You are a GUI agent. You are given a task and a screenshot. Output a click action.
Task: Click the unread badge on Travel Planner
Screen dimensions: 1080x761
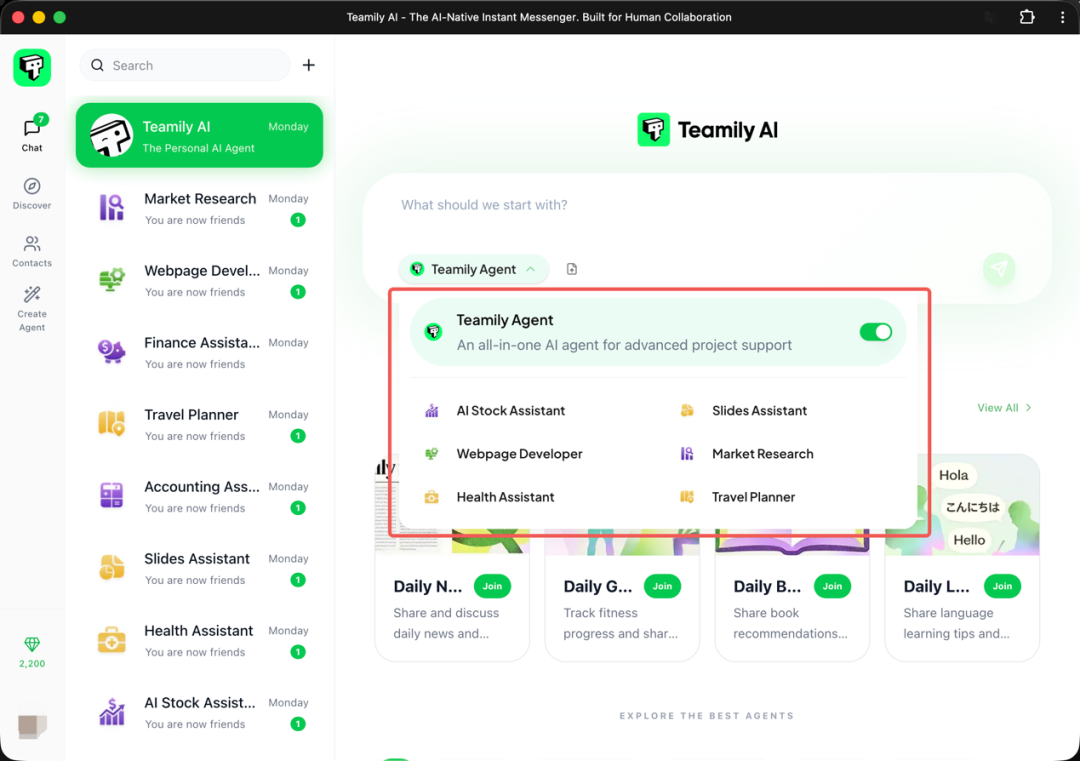coord(298,436)
